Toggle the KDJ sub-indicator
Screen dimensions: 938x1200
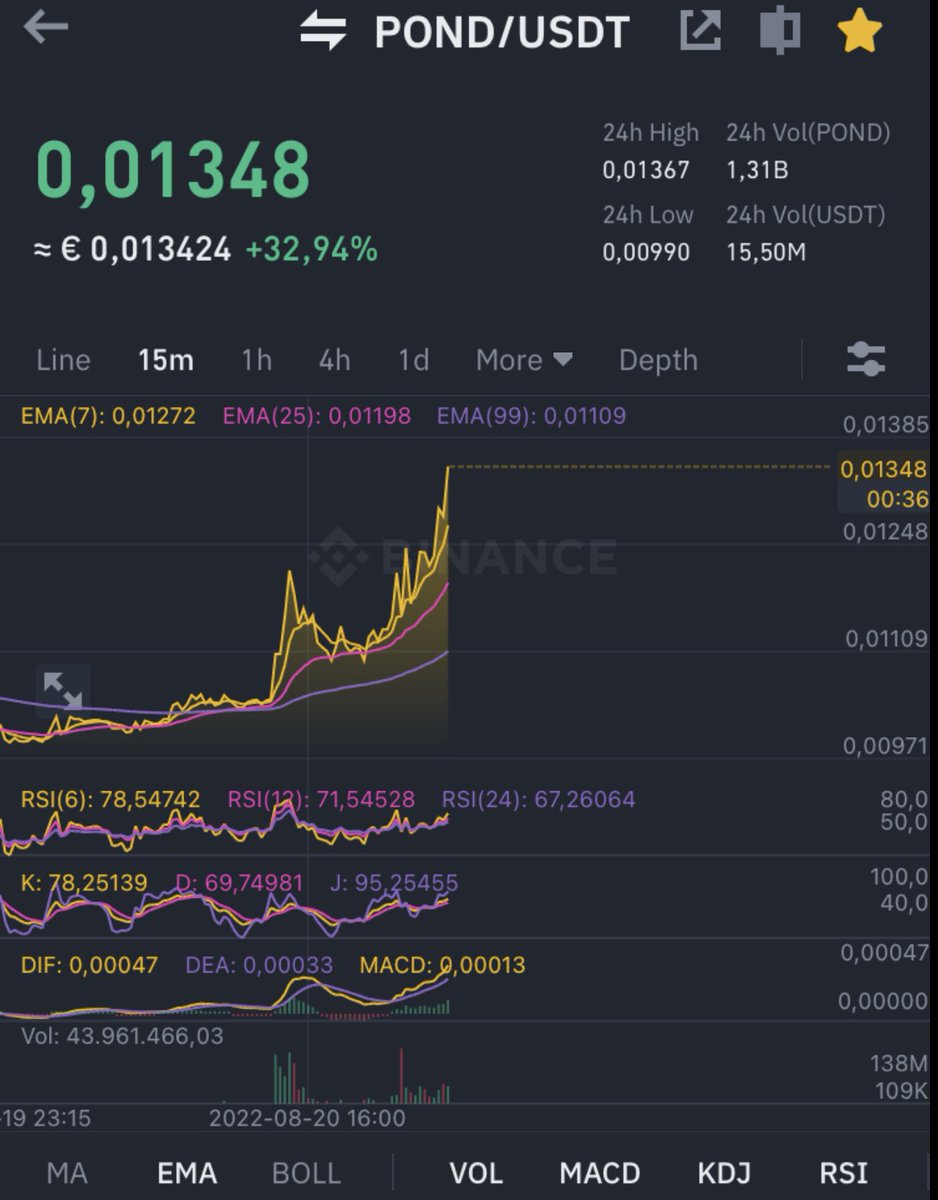point(724,1173)
